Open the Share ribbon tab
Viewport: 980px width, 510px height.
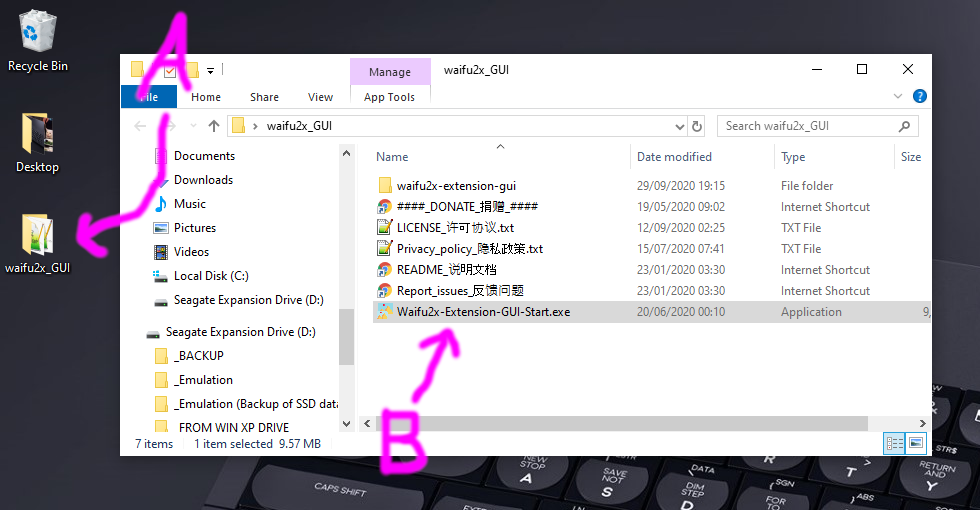pyautogui.click(x=264, y=97)
